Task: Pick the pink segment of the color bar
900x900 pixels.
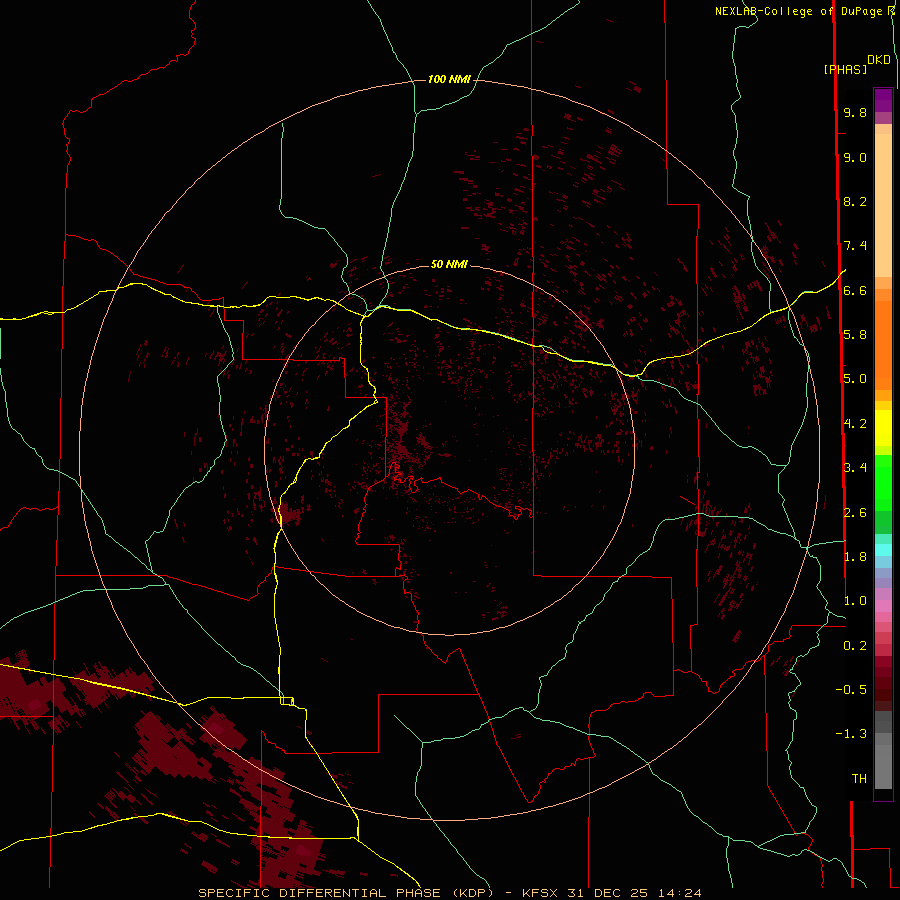Action: 883,606
